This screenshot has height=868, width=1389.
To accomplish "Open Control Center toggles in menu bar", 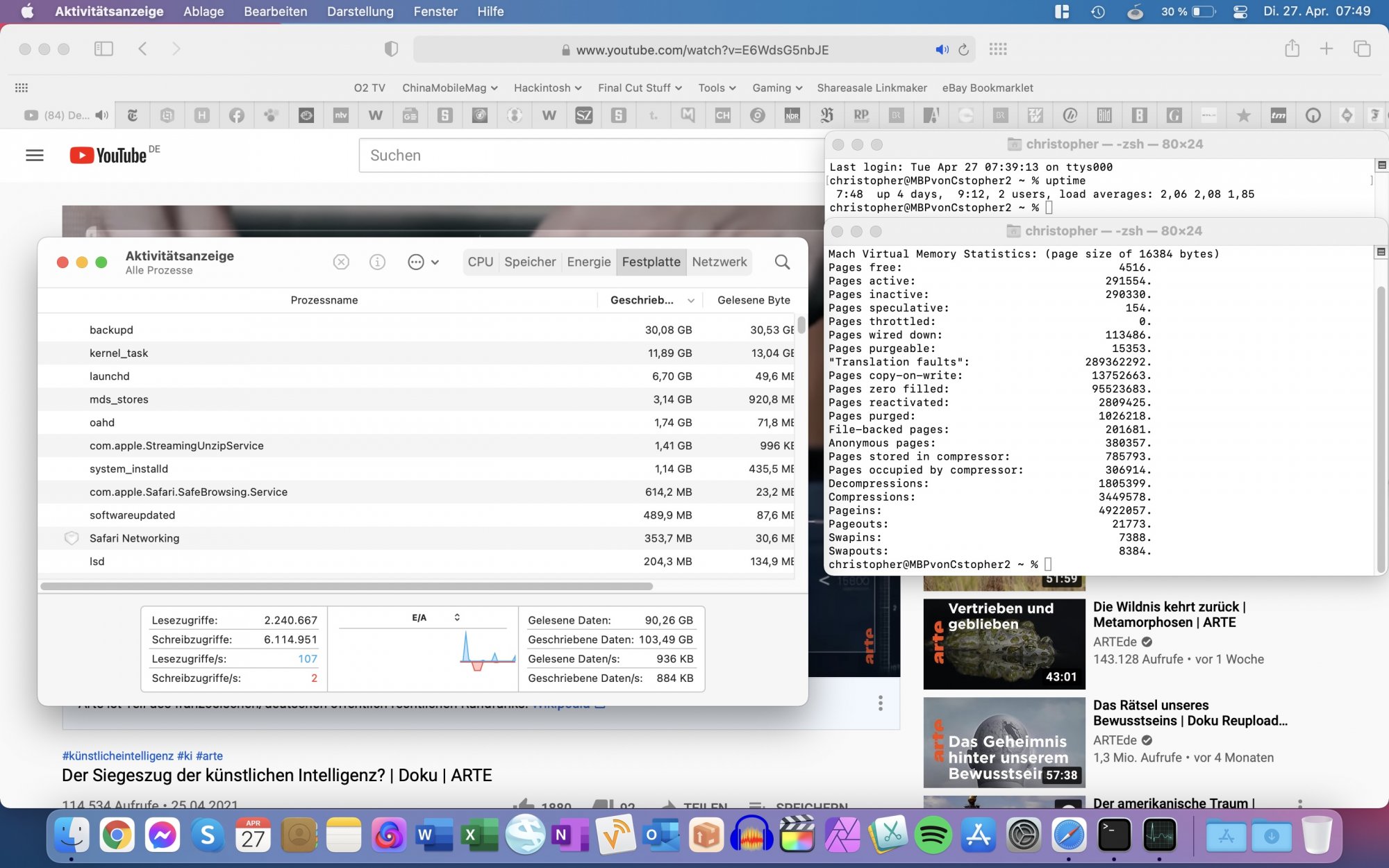I will [x=1240, y=11].
